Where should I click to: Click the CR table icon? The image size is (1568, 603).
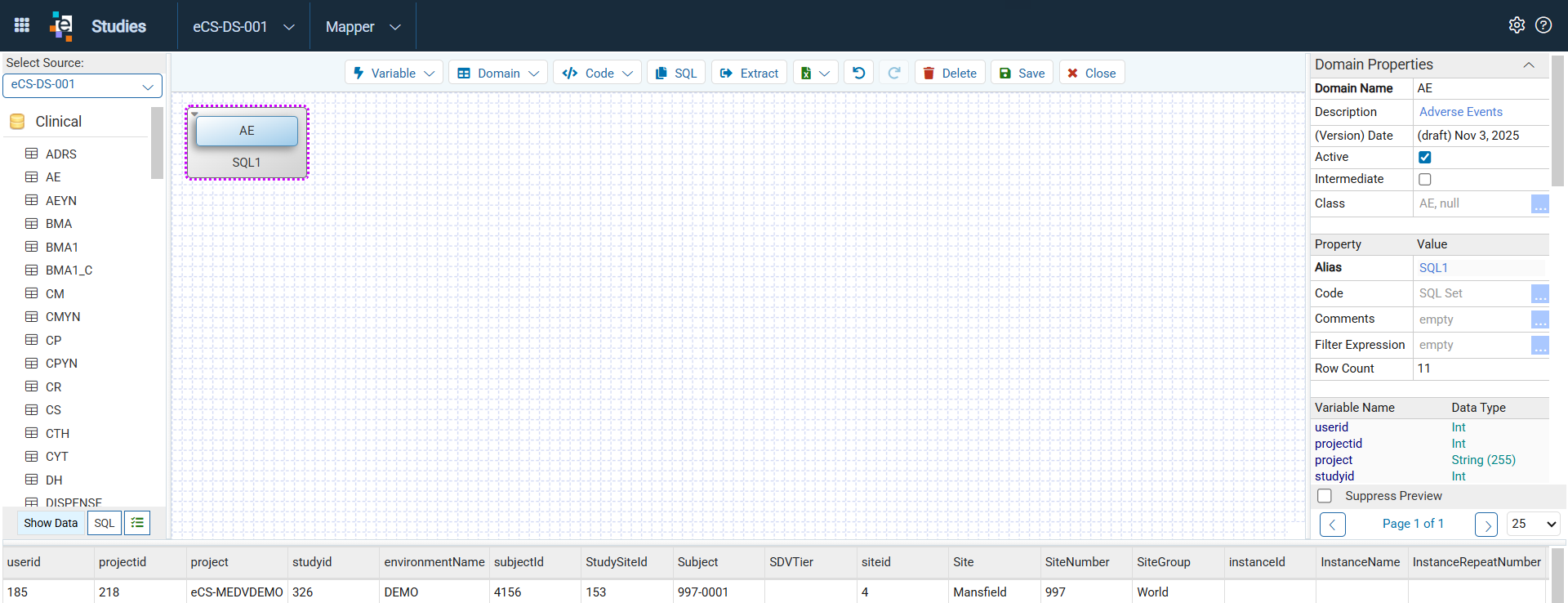[x=32, y=386]
